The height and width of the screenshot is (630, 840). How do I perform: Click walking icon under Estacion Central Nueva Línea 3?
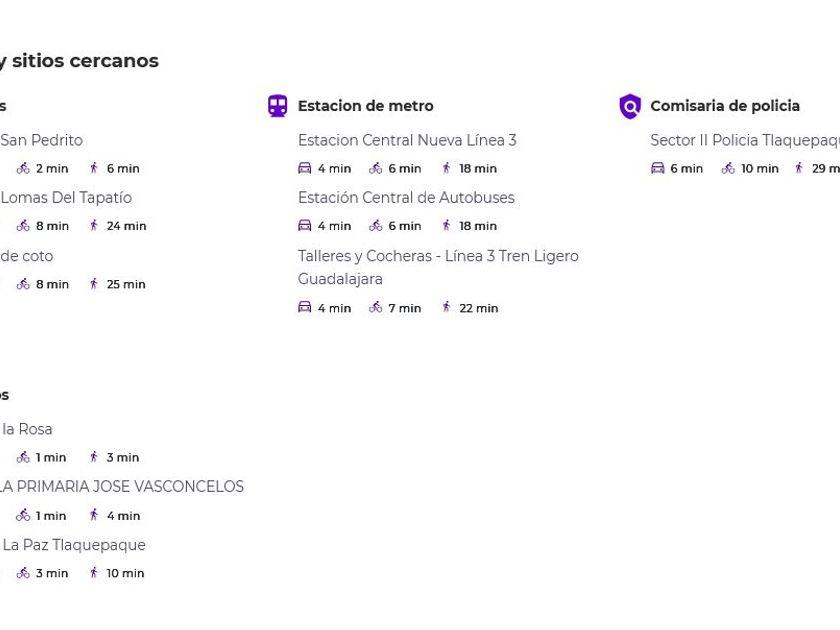446,168
